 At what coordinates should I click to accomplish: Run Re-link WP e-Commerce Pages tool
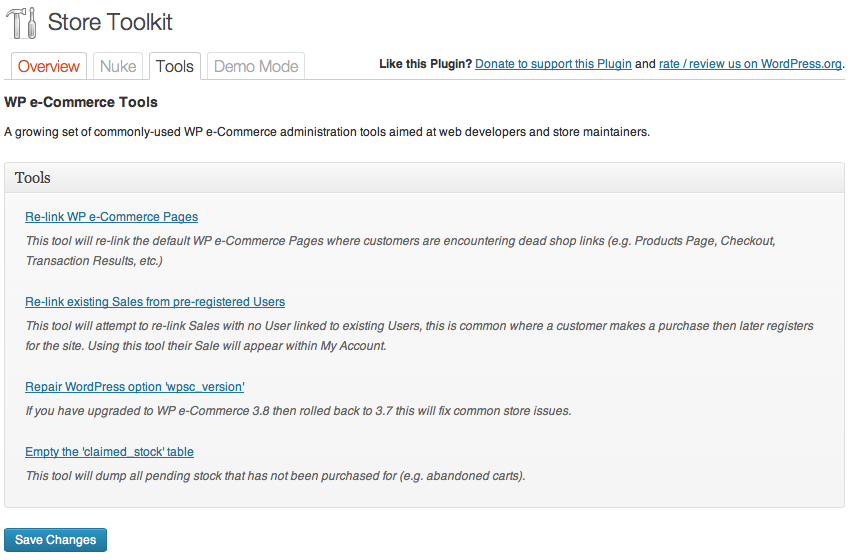pyautogui.click(x=111, y=217)
